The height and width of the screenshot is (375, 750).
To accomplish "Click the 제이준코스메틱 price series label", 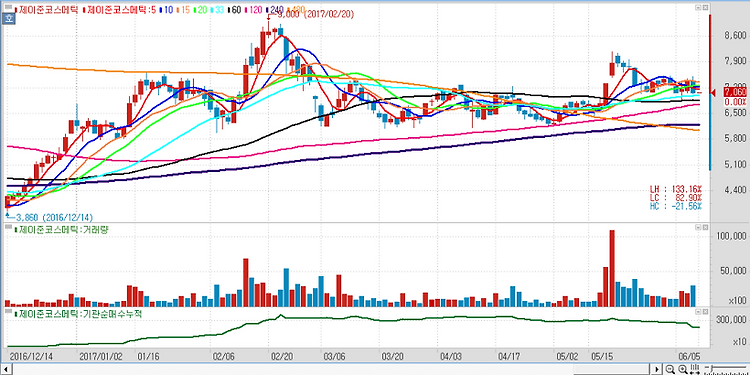I will [x=47, y=10].
